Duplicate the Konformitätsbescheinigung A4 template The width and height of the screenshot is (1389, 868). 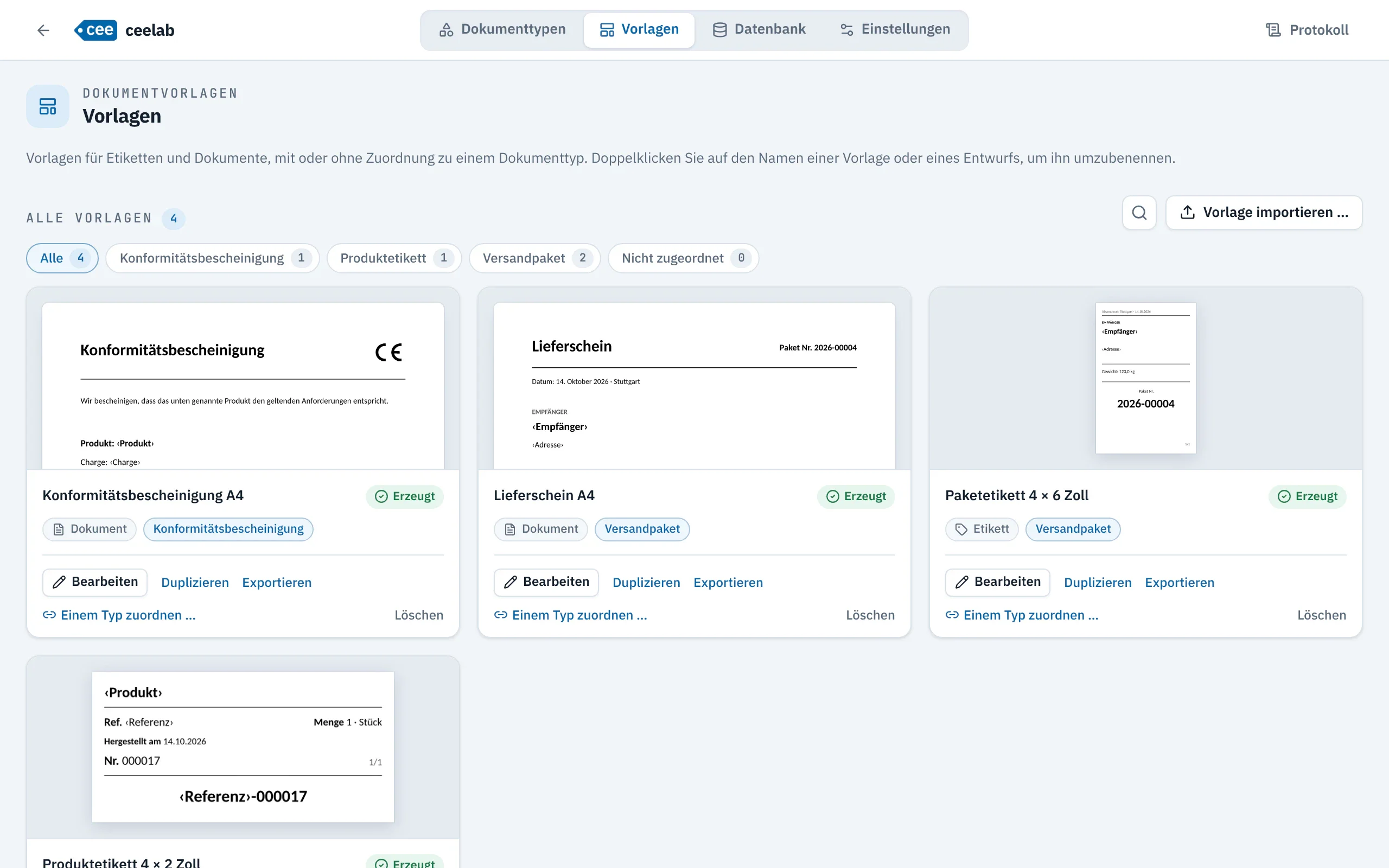(195, 583)
